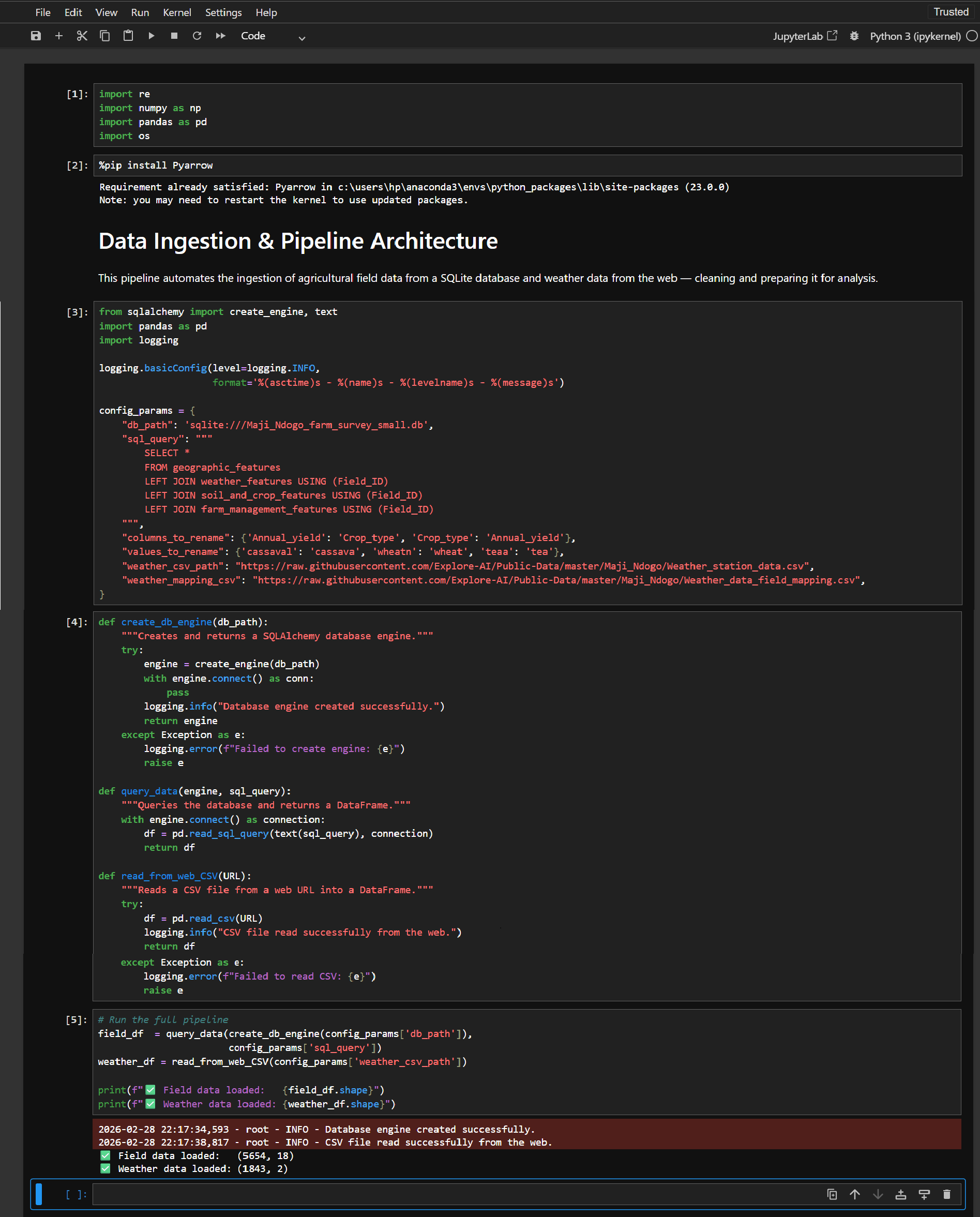Toggle notebook trust via the Trusted badge
980x1217 pixels.
(951, 11)
